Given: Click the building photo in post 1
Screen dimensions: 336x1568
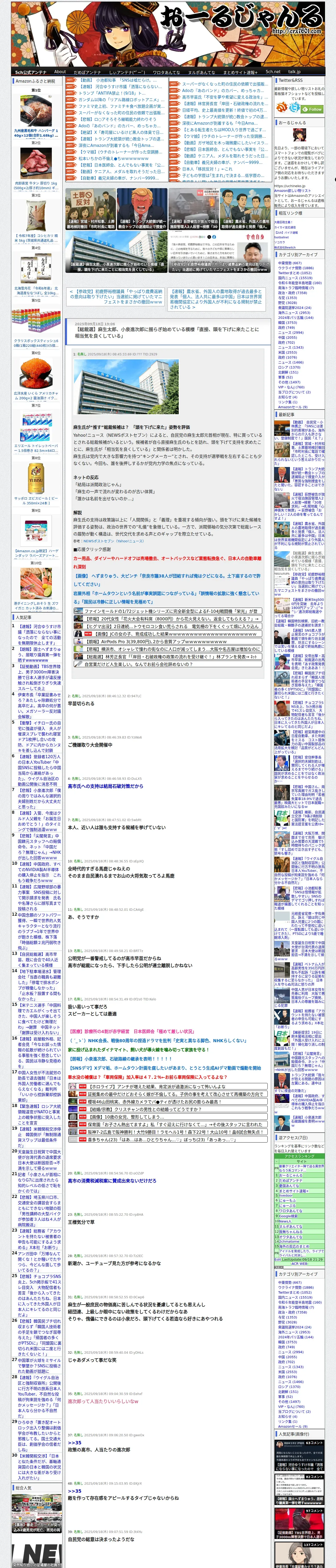Looking at the screenshot, I should (x=126, y=387).
